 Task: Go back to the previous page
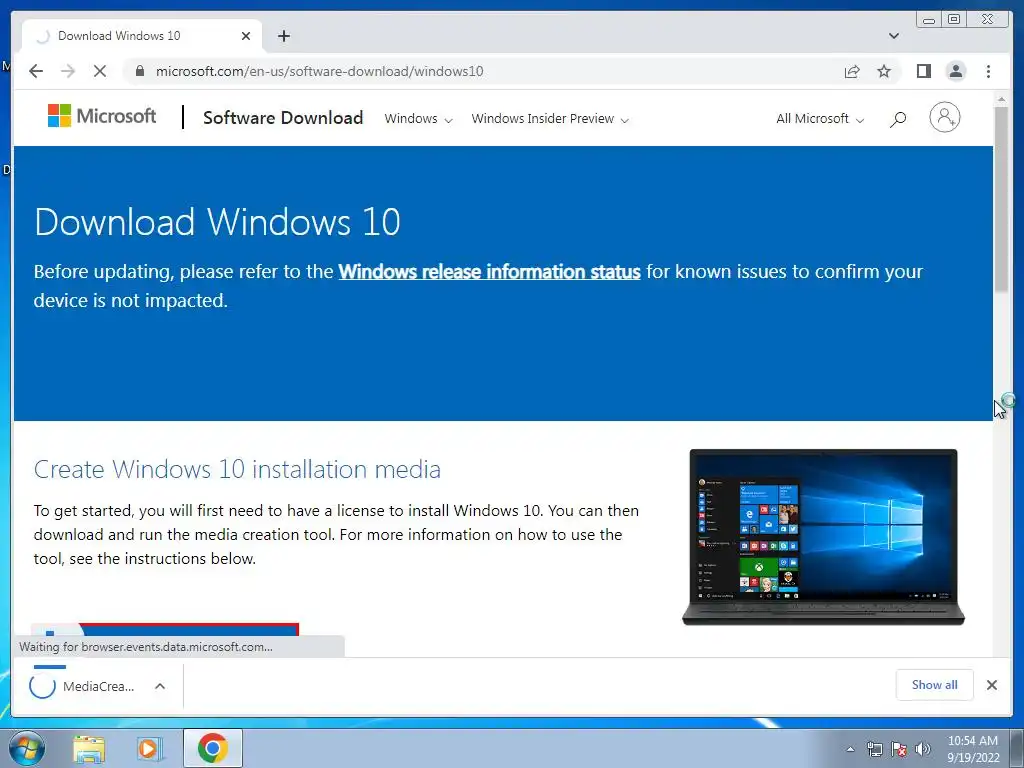36,71
